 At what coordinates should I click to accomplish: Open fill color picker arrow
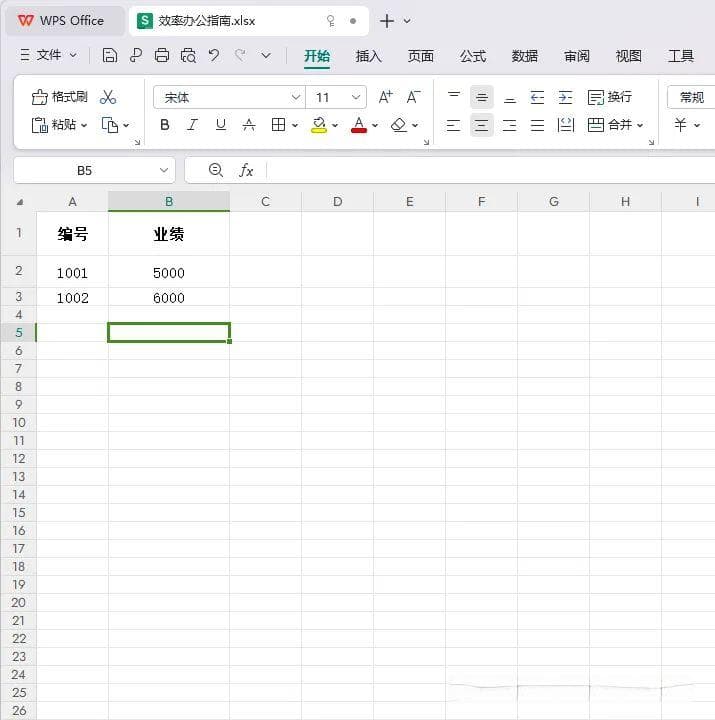tap(335, 125)
